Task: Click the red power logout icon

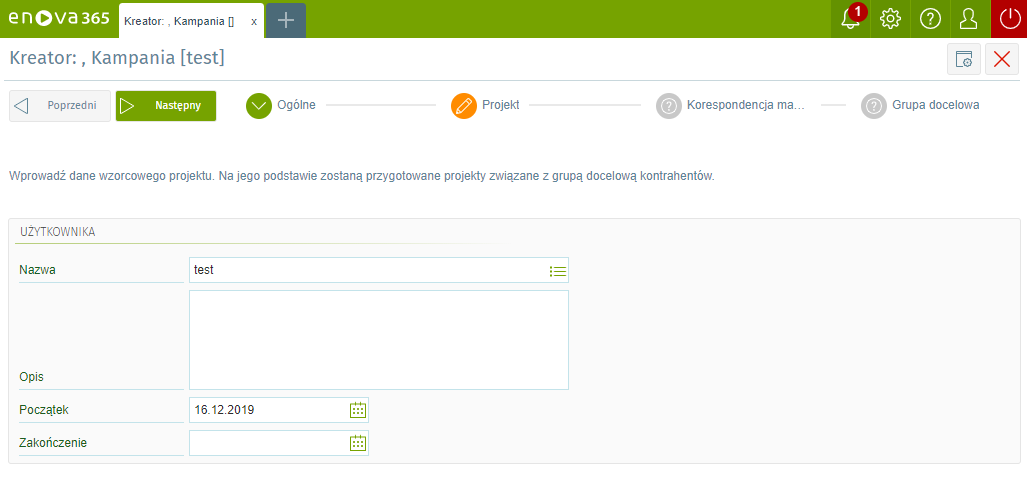Action: 1008,19
